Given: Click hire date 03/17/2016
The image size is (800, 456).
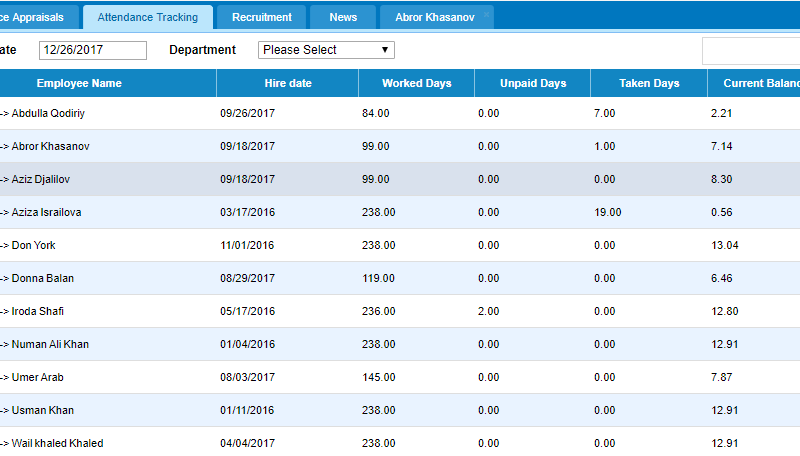Looking at the screenshot, I should tap(247, 212).
